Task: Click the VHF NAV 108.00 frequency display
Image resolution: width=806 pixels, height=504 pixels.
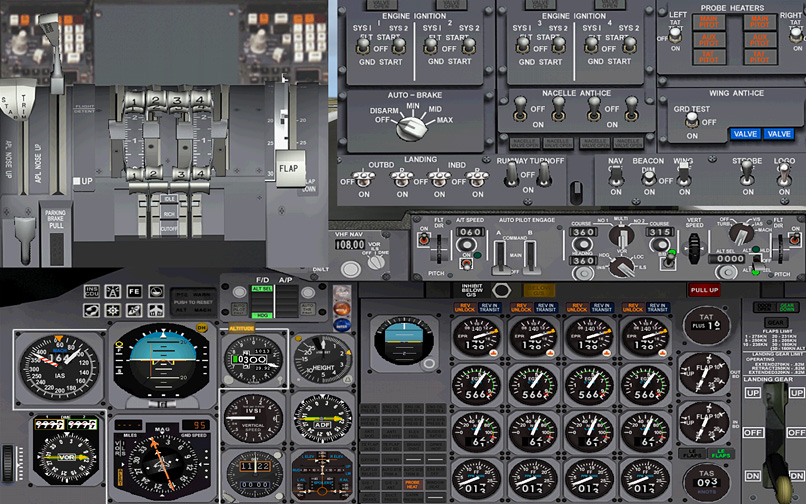Action: point(347,244)
